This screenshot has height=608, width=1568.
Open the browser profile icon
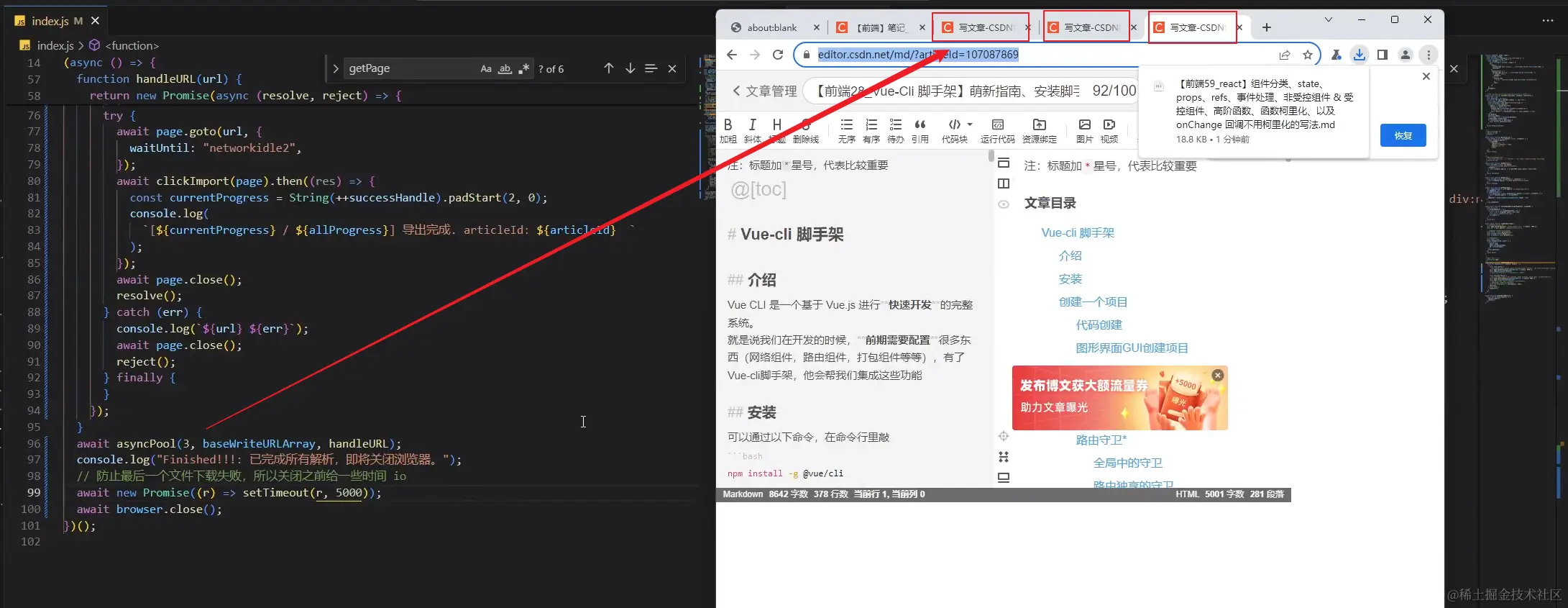point(1405,55)
